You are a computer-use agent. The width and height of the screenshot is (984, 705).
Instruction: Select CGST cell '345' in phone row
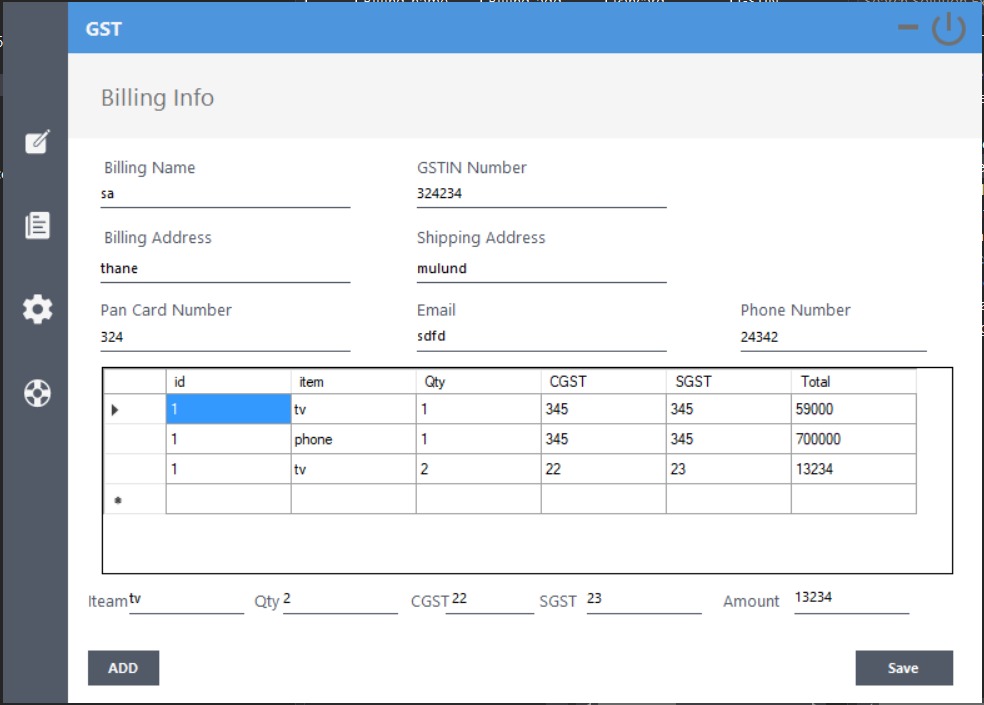pos(603,439)
